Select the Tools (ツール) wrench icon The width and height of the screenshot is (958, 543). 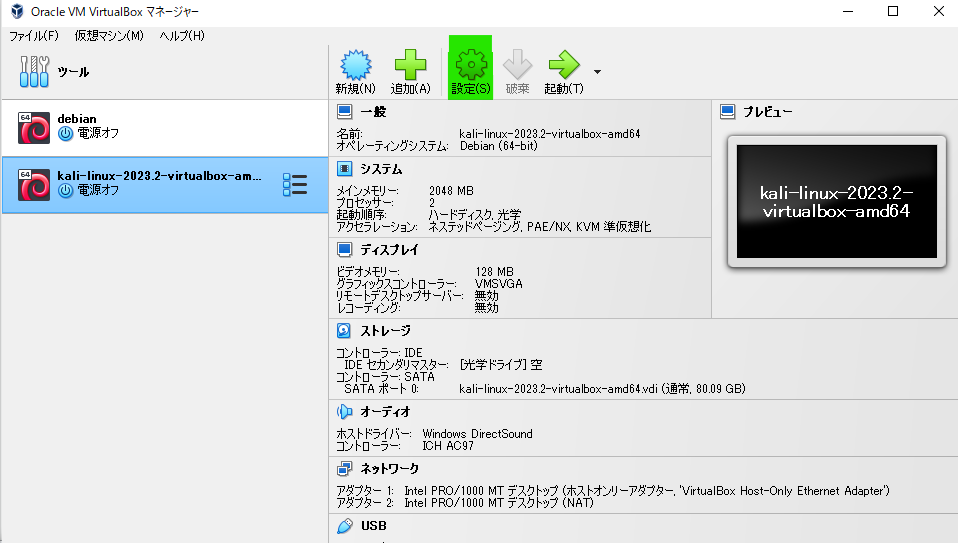point(34,71)
